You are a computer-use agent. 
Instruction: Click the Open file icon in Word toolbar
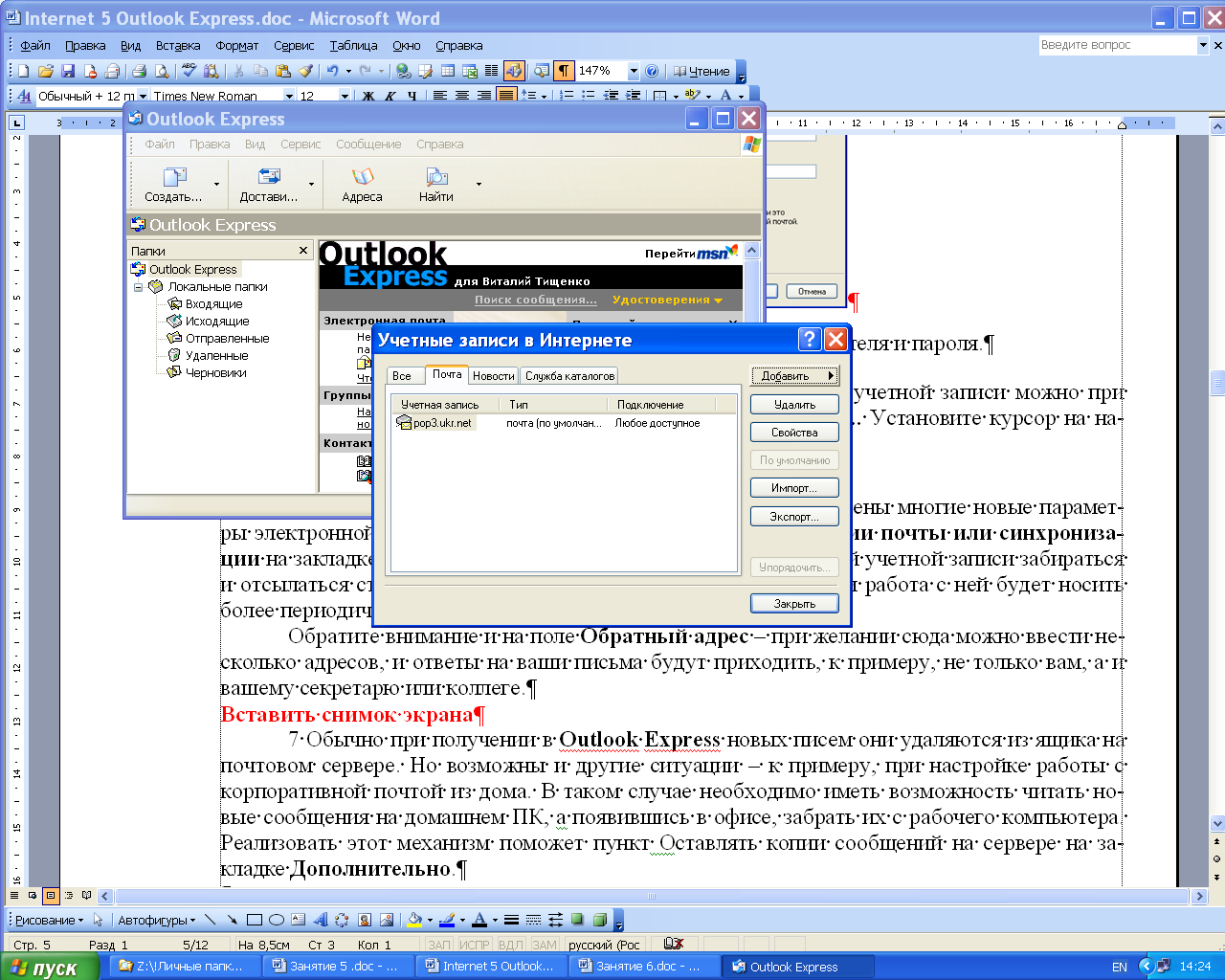[45, 71]
